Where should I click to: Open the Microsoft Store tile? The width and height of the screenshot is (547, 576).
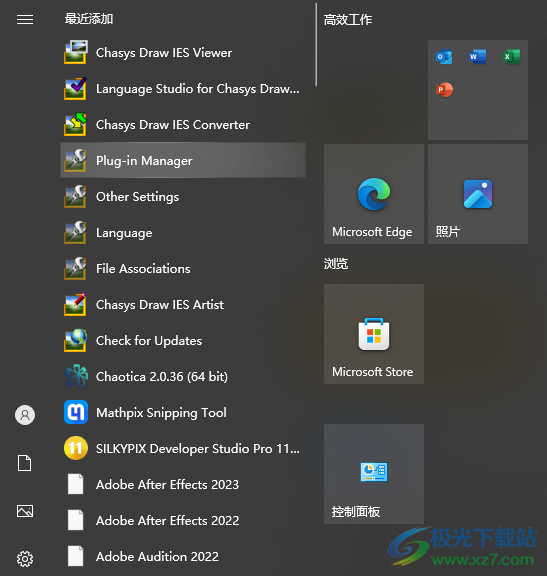(x=374, y=334)
